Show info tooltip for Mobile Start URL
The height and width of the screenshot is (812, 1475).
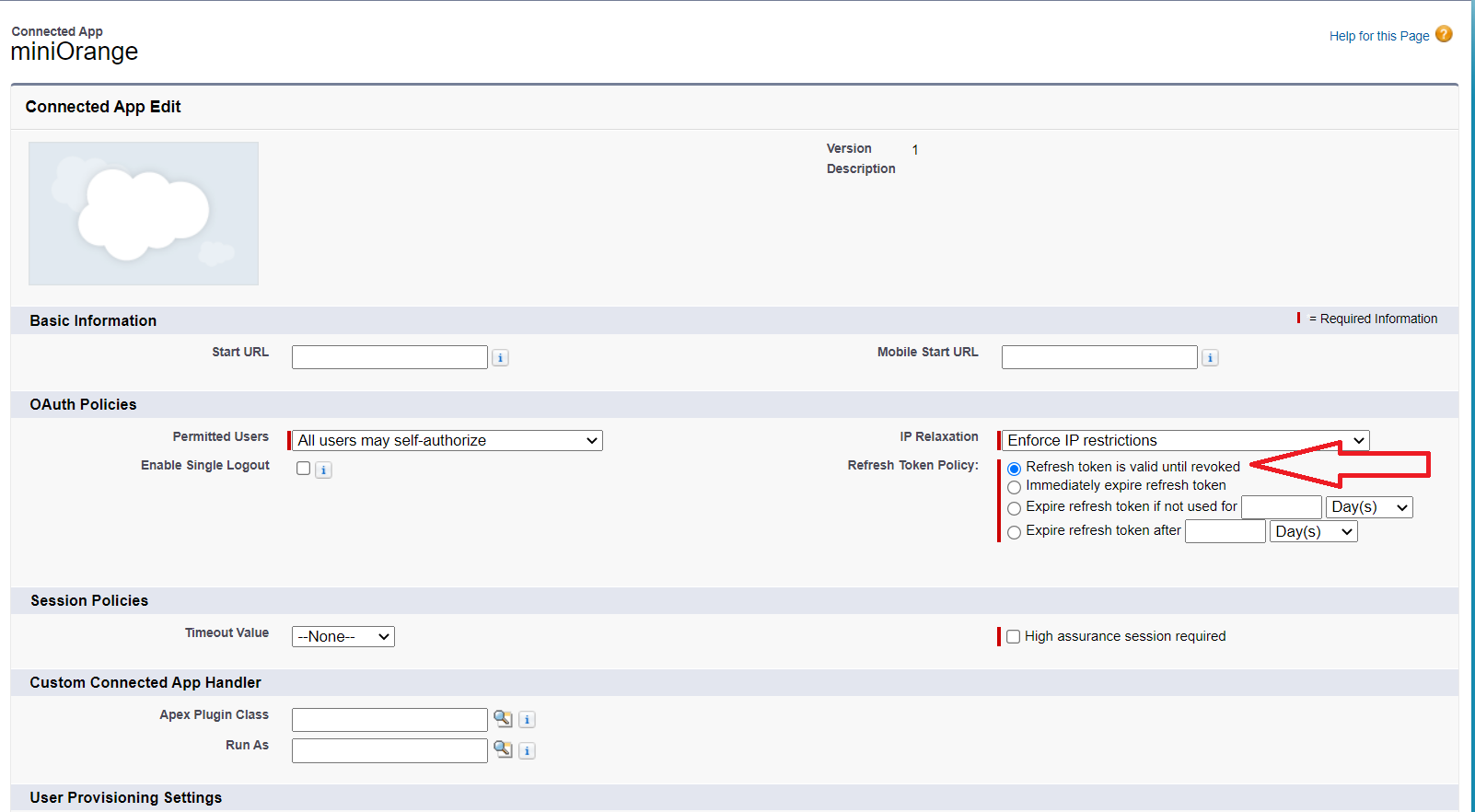1210,357
